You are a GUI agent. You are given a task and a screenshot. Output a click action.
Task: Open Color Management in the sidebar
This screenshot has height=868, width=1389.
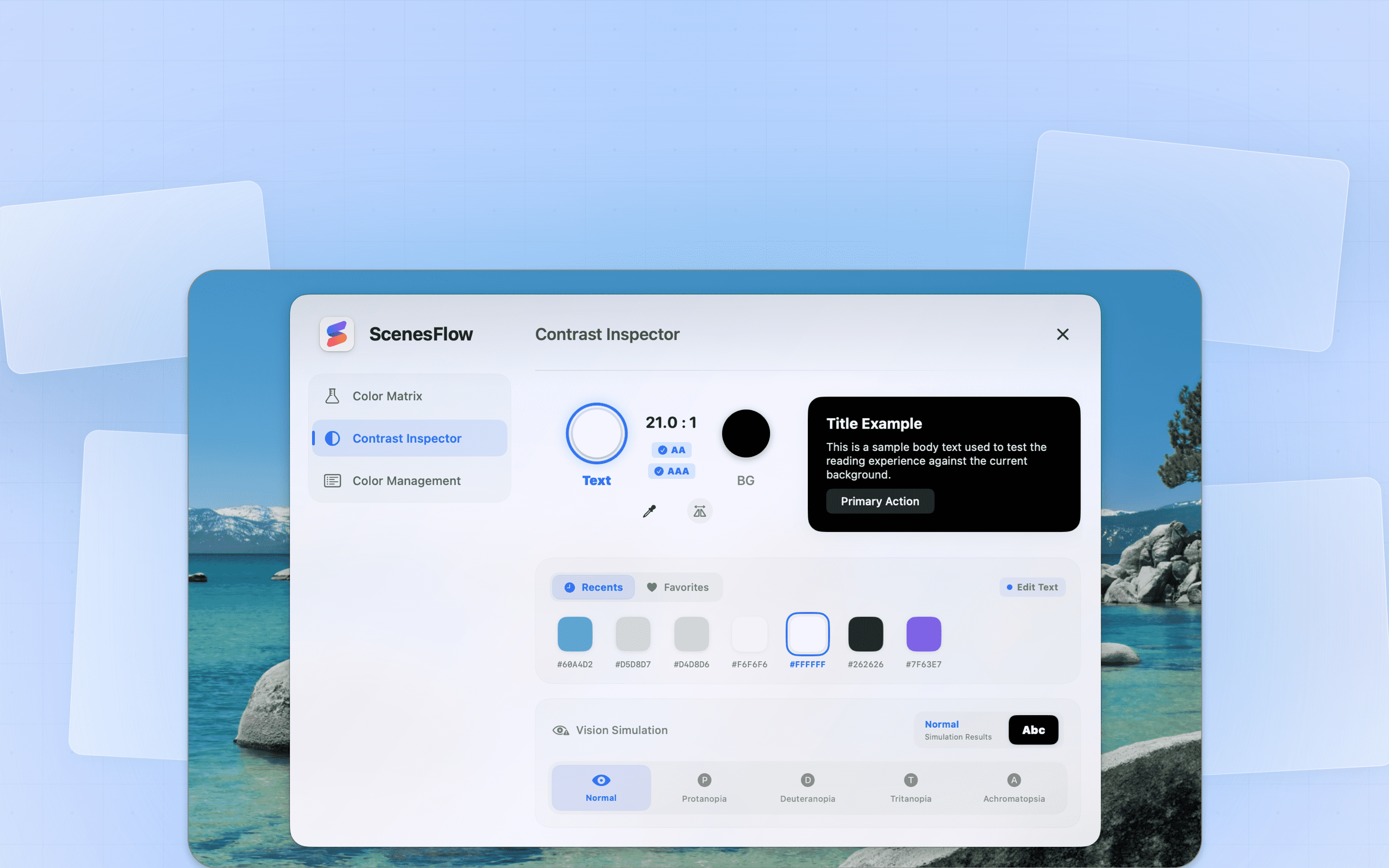[409, 480]
